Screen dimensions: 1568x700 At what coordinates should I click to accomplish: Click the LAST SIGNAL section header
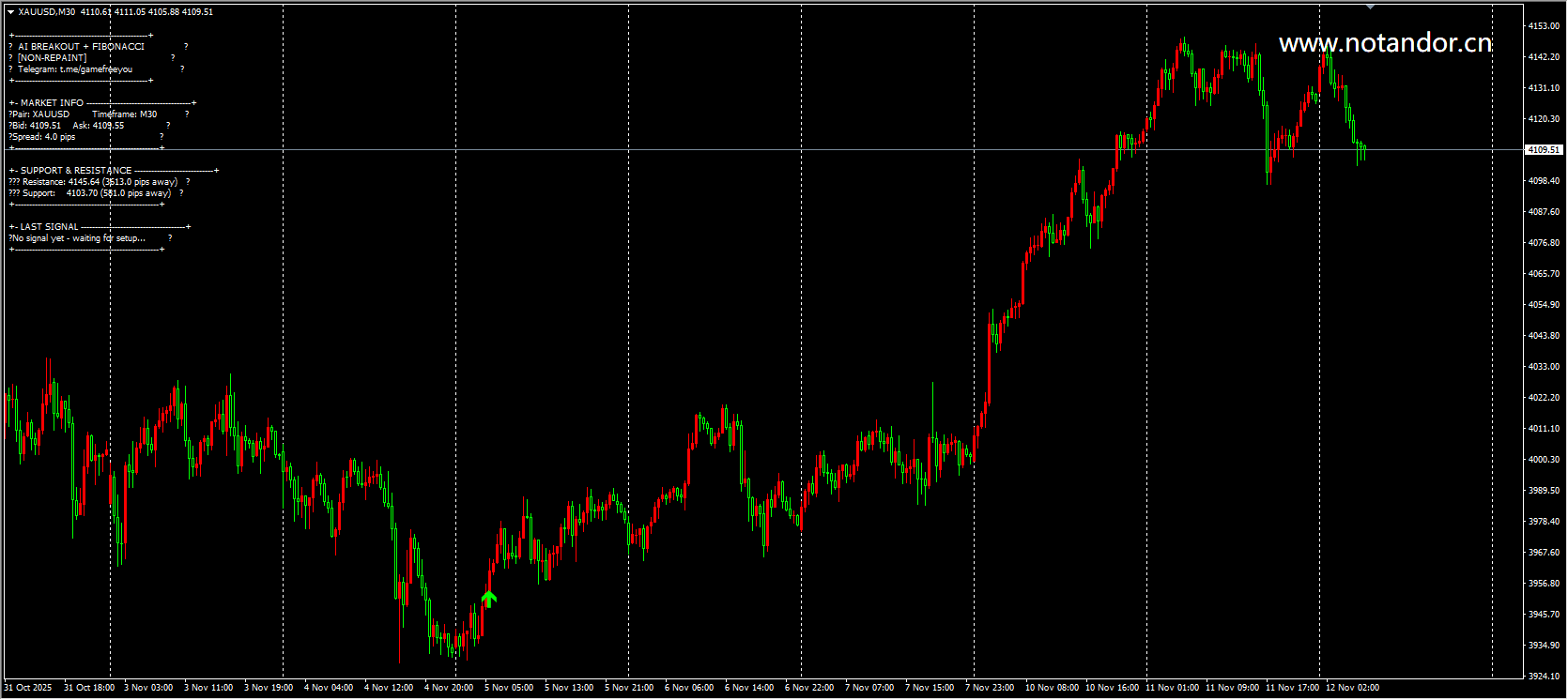coord(50,227)
